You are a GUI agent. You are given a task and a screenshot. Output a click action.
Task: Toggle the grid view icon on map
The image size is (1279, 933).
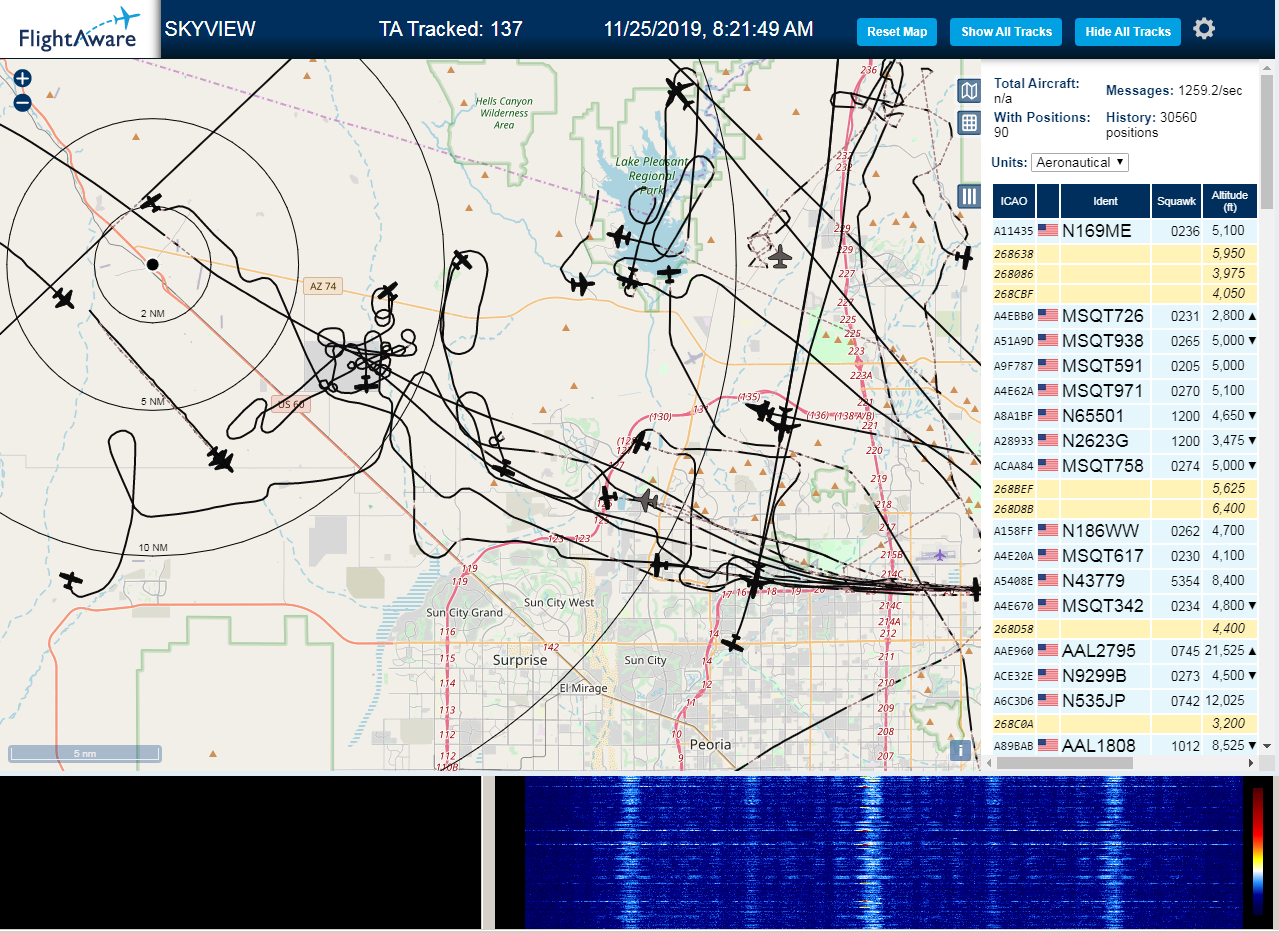[968, 123]
